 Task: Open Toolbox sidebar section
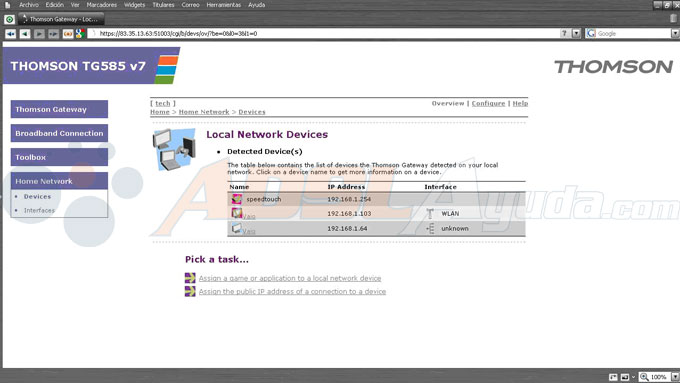pyautogui.click(x=59, y=157)
